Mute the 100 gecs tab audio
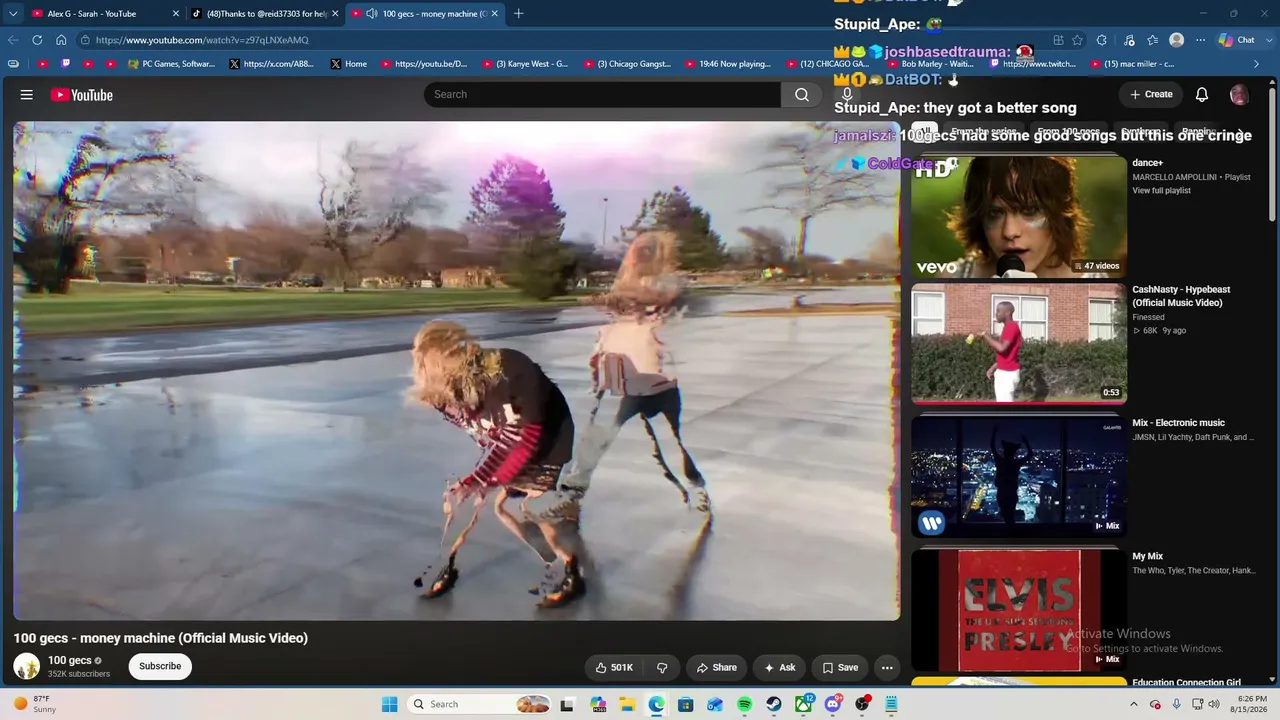This screenshot has width=1280, height=720. tap(372, 14)
